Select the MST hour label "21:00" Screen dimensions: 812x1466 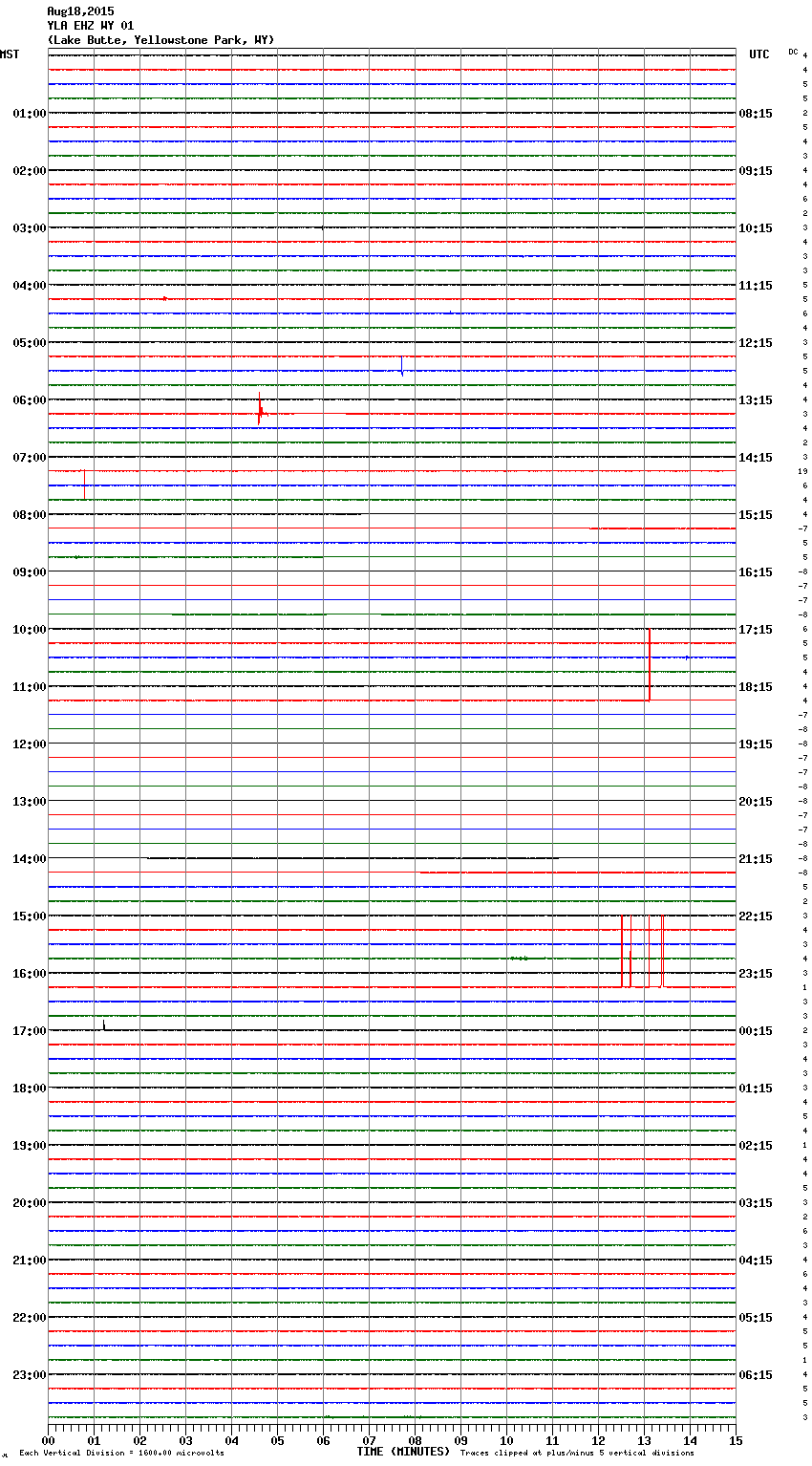tap(30, 1261)
